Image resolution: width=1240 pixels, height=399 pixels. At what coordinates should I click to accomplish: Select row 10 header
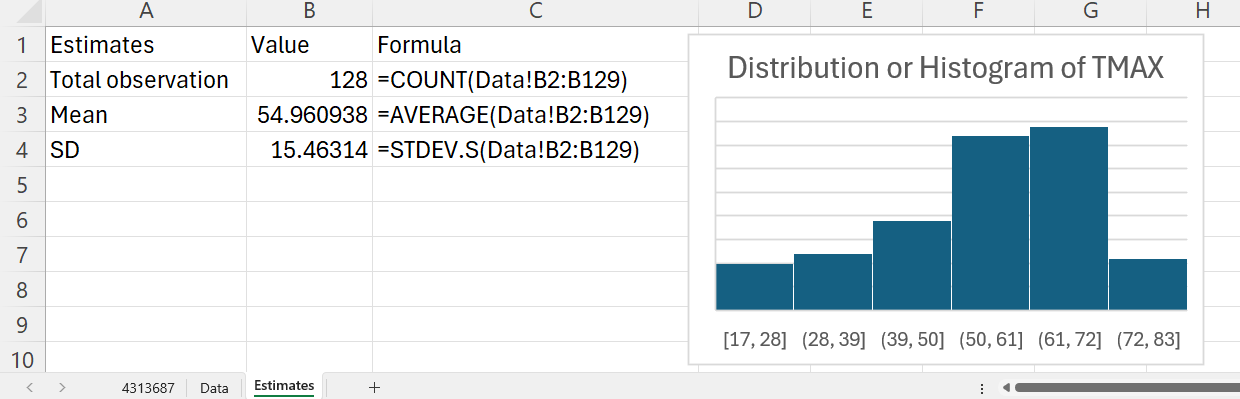point(22,358)
